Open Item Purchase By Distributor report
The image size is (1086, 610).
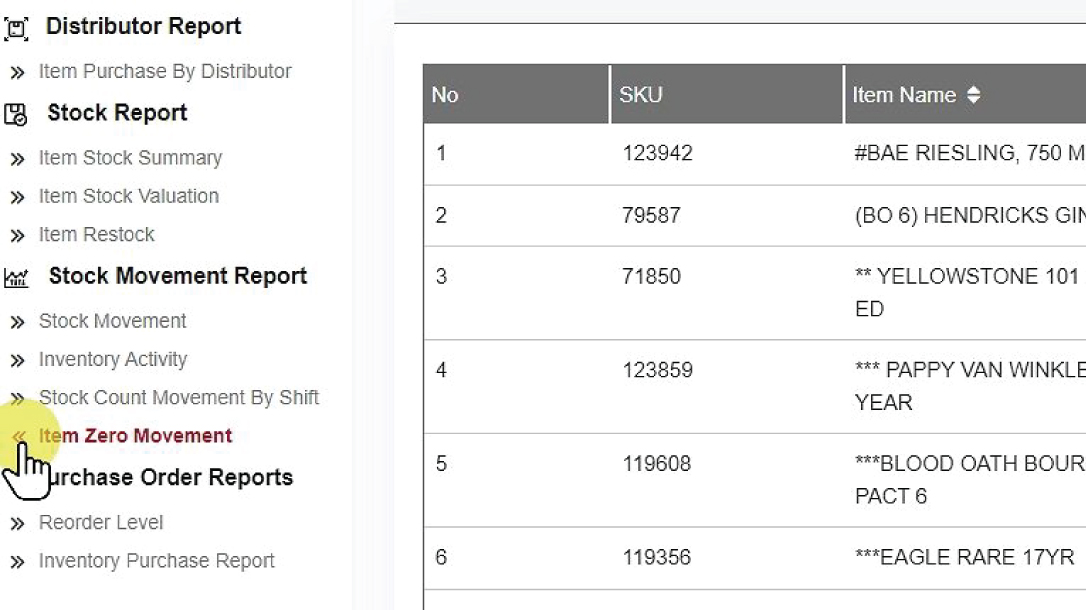tap(165, 72)
